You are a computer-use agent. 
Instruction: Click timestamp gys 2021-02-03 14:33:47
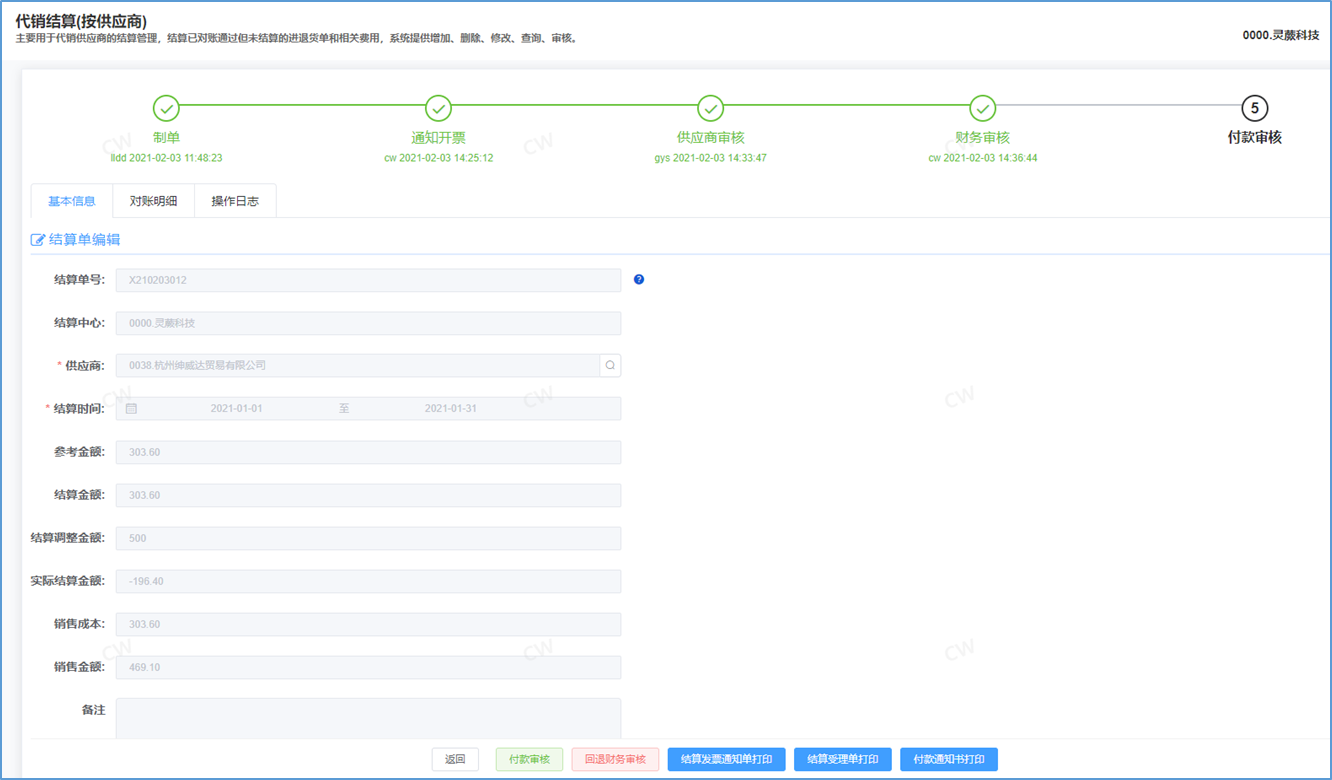point(710,158)
